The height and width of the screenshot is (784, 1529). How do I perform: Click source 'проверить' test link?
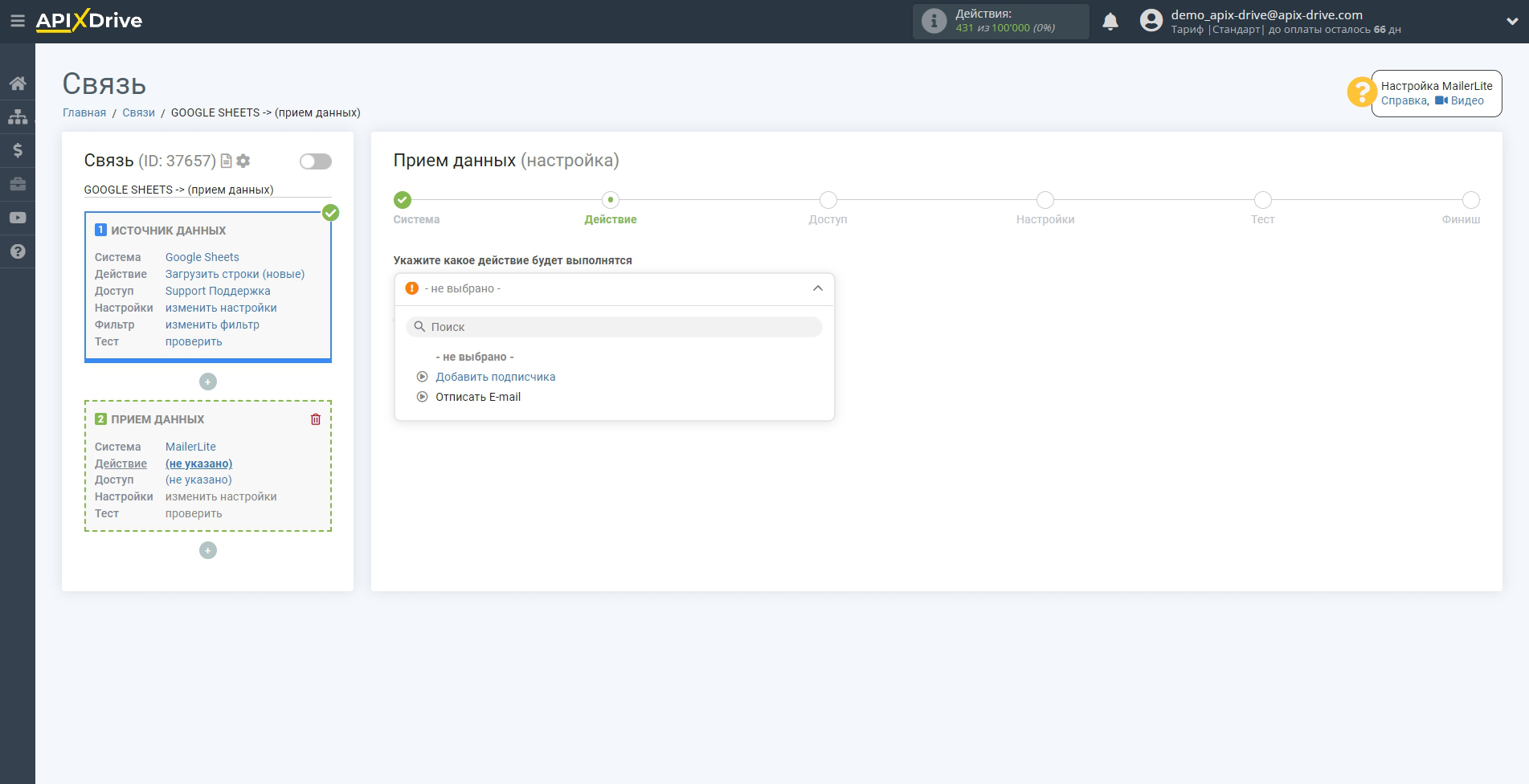[x=194, y=341]
